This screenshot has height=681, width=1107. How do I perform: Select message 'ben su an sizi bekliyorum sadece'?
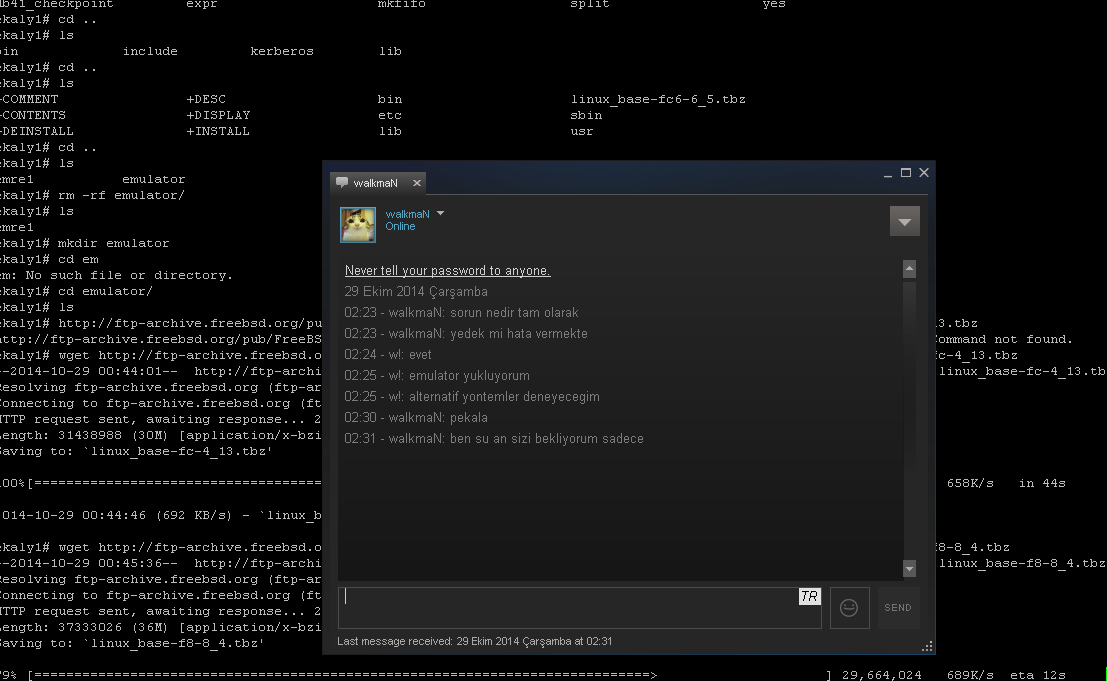pyautogui.click(x=546, y=439)
